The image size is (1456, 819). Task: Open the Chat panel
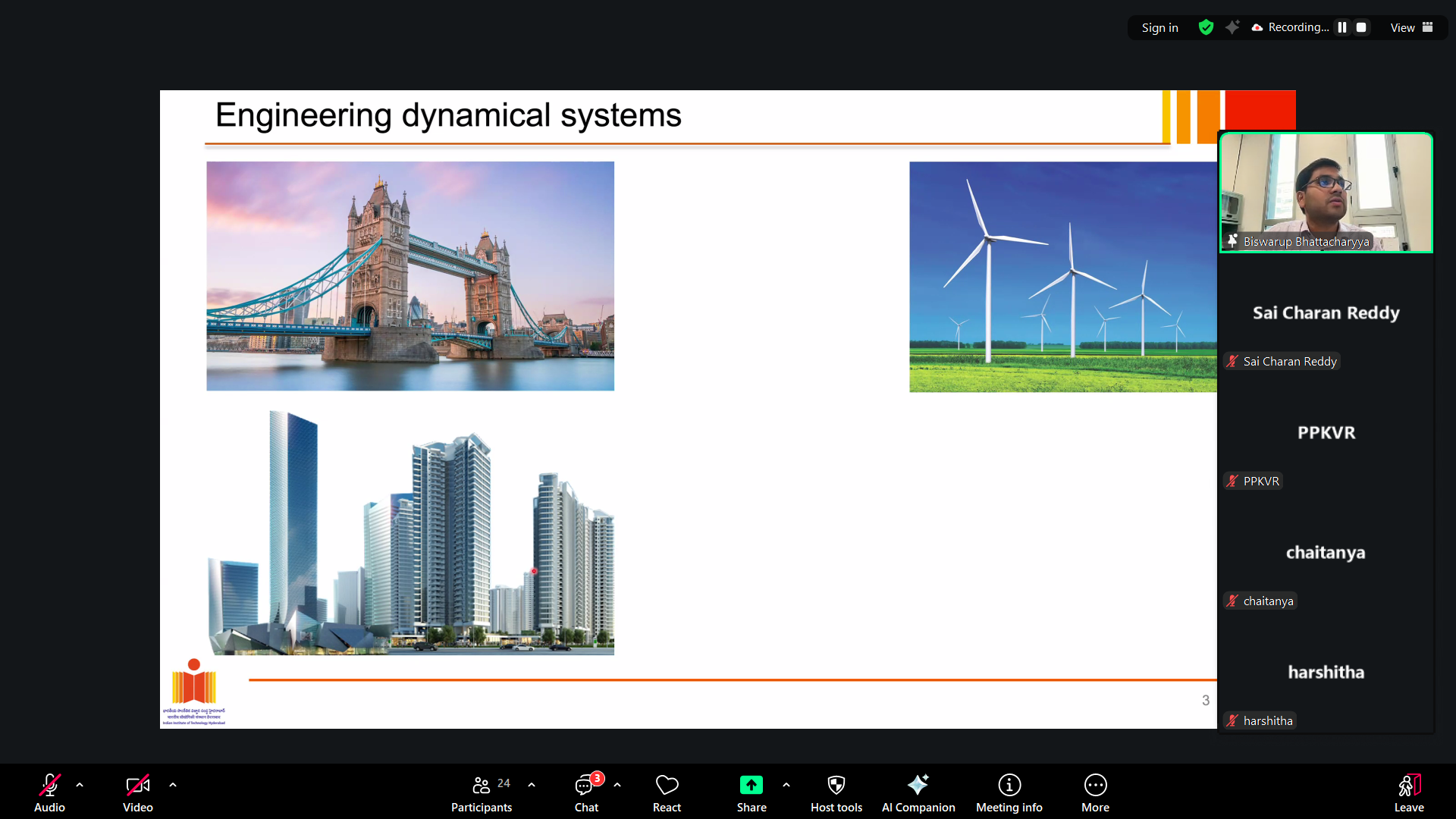click(586, 793)
